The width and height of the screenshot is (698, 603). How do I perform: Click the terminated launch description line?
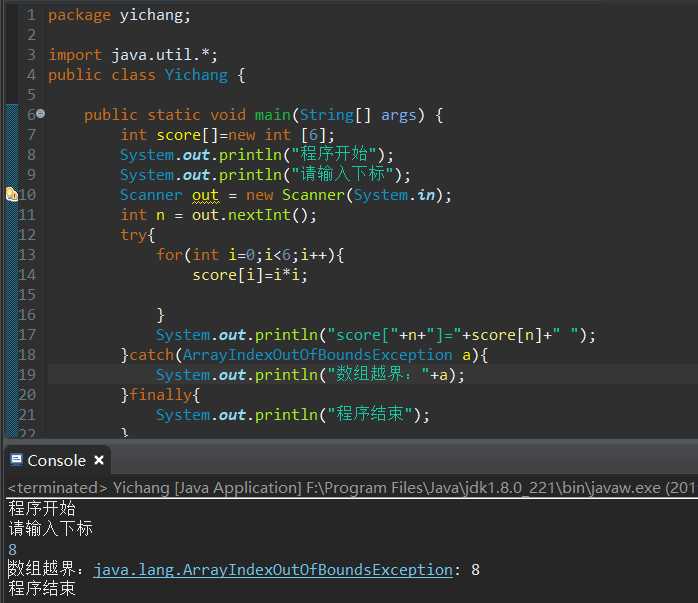pos(352,488)
